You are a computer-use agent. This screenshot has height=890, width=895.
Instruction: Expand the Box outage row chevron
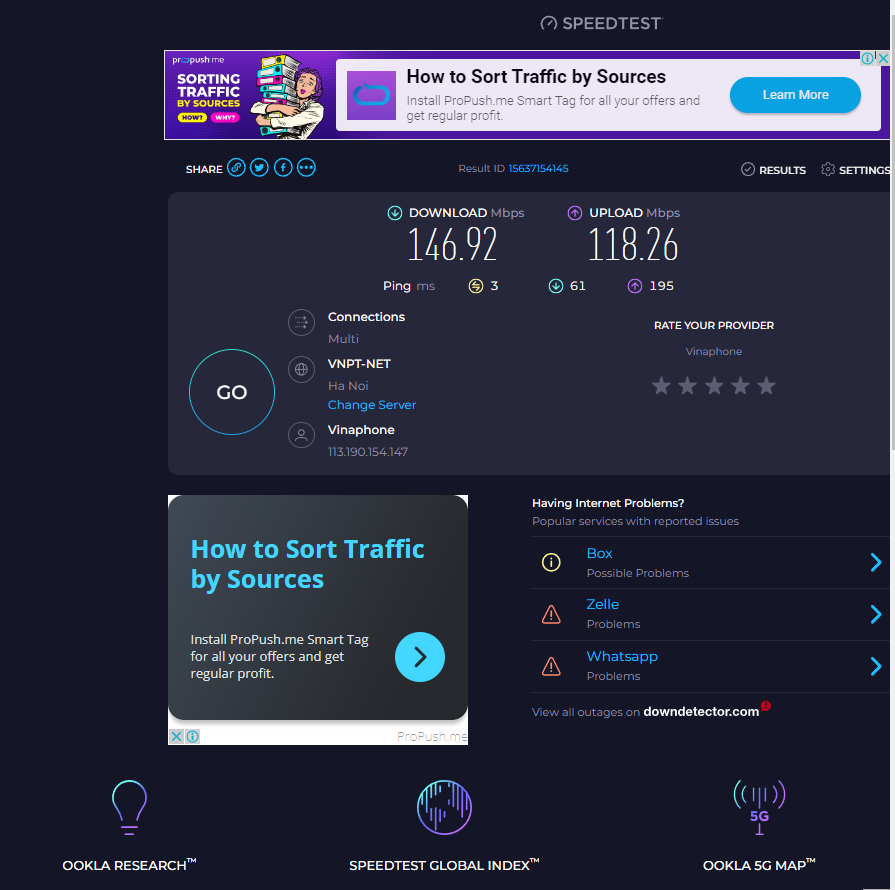[876, 562]
